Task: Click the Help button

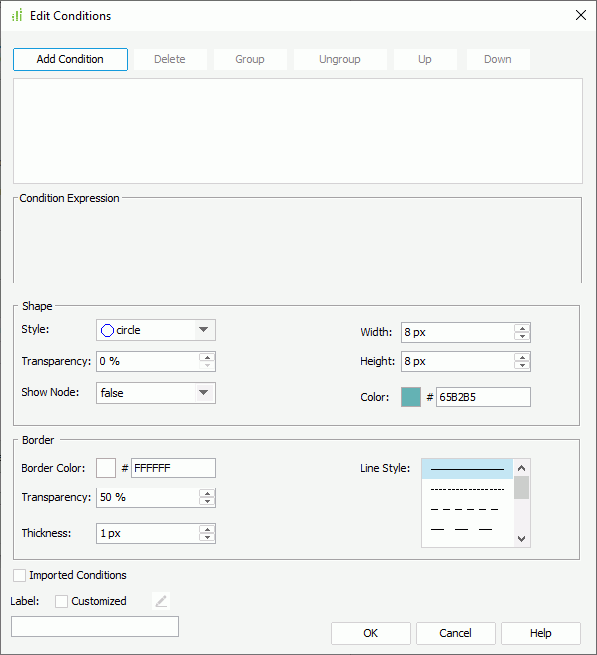Action: coord(541,633)
